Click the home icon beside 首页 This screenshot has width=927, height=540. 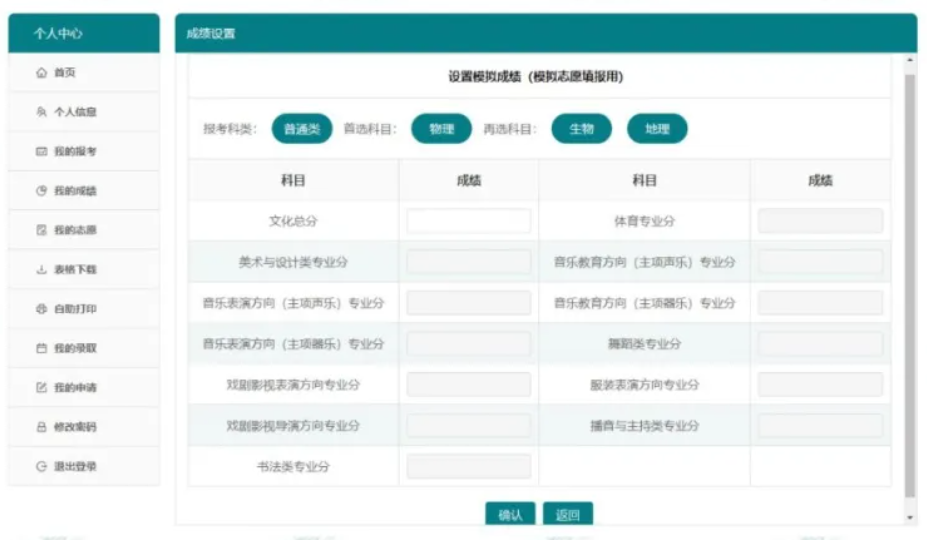[41, 73]
